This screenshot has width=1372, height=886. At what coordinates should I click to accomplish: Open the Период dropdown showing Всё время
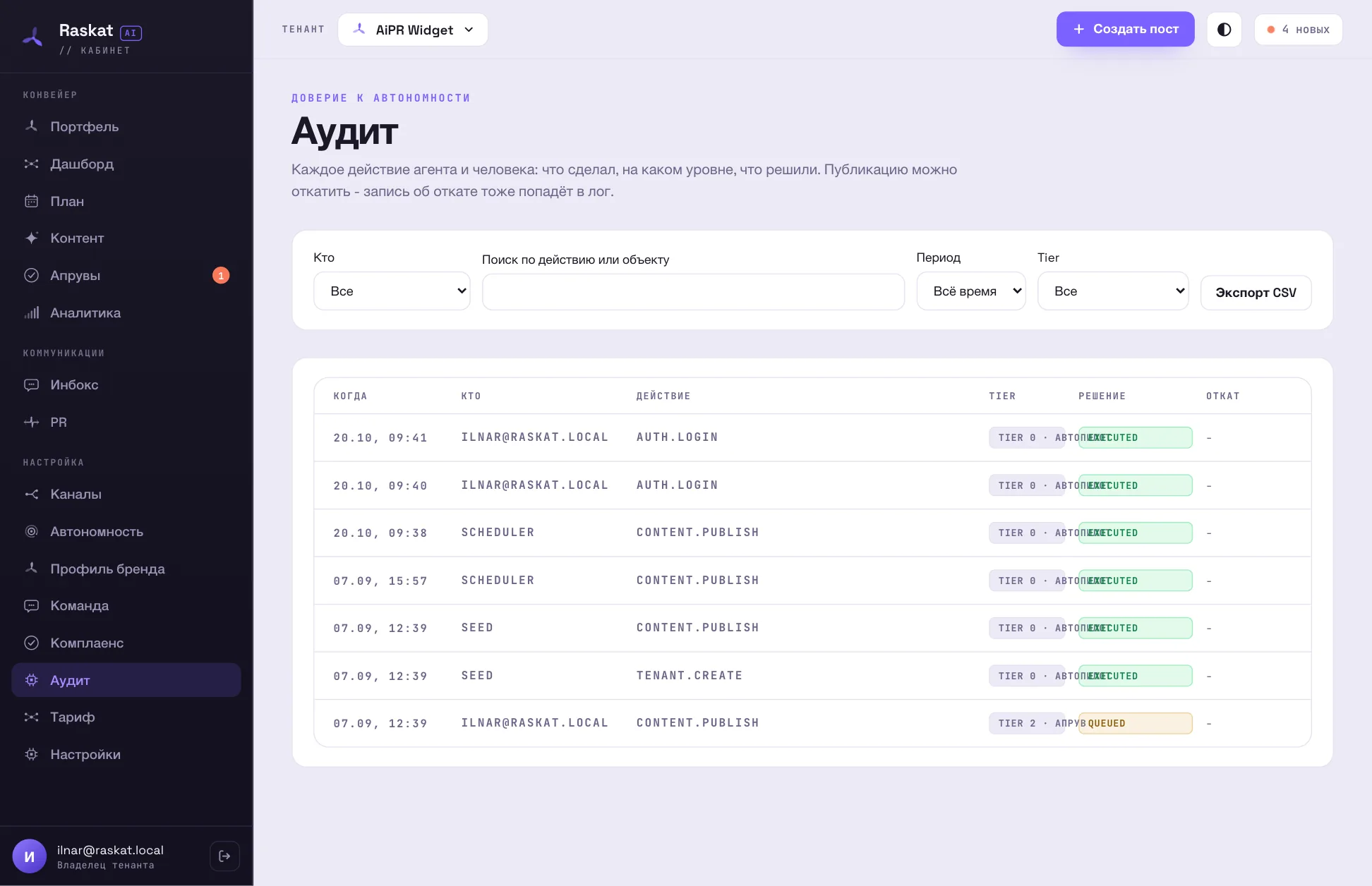970,291
